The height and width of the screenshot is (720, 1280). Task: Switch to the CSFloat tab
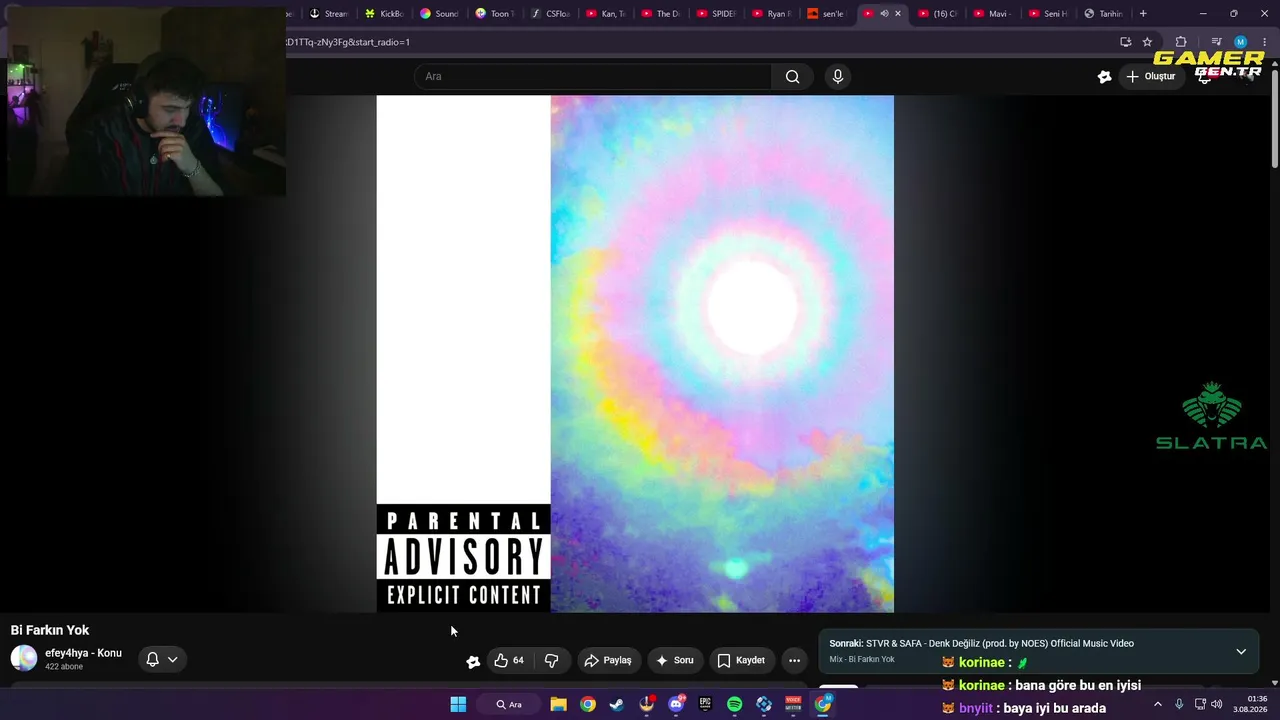tap(550, 14)
